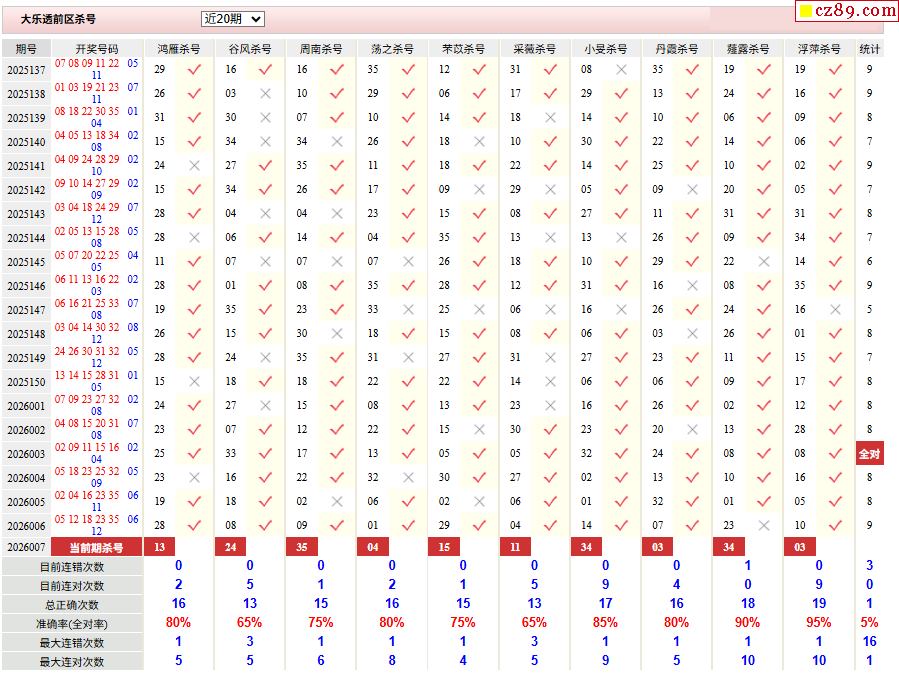Click the red 13 box under 鸿雁杀号
Image resolution: width=899 pixels, height=677 pixels.
coord(160,547)
